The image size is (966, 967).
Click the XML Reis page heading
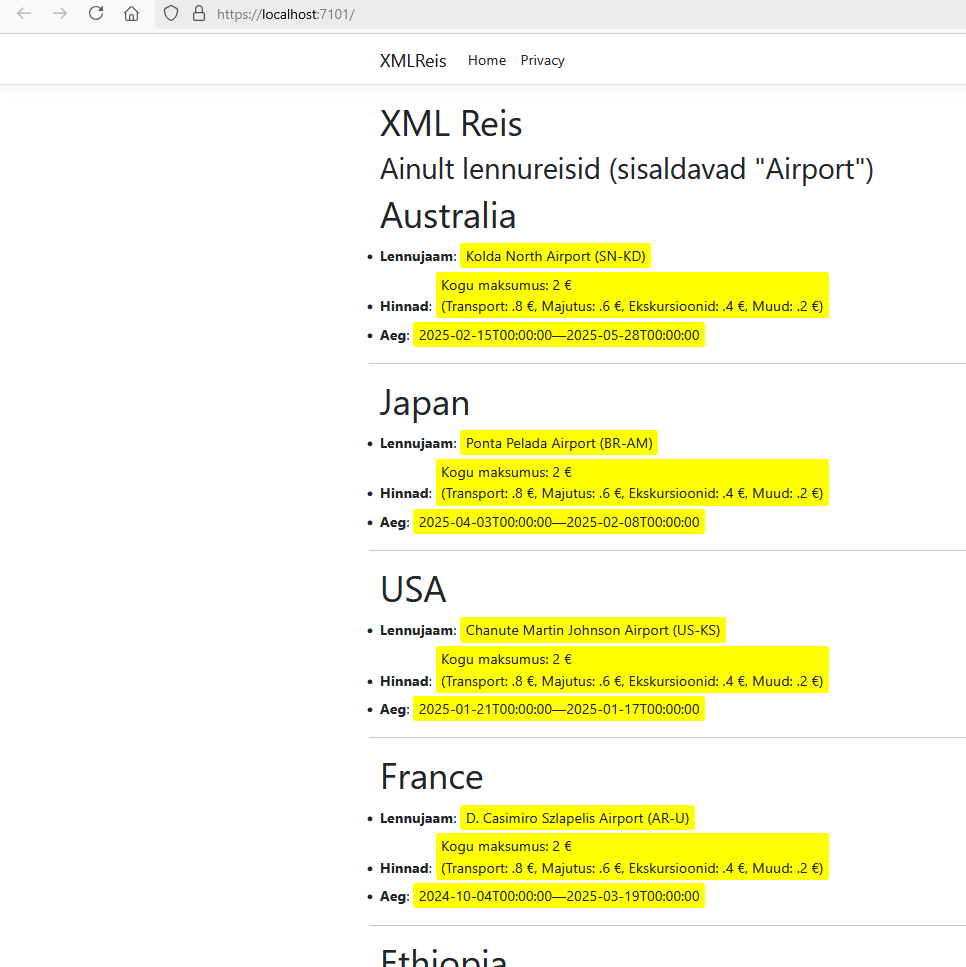451,124
